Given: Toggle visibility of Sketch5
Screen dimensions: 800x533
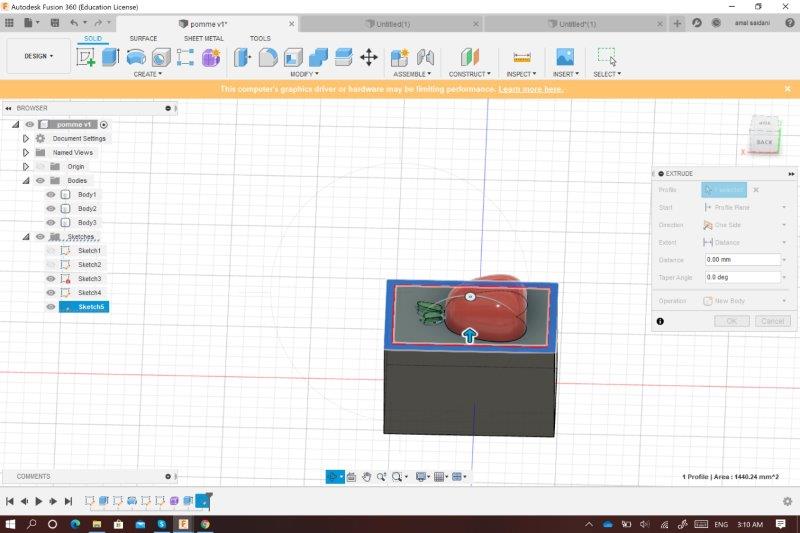Looking at the screenshot, I should pos(51,307).
